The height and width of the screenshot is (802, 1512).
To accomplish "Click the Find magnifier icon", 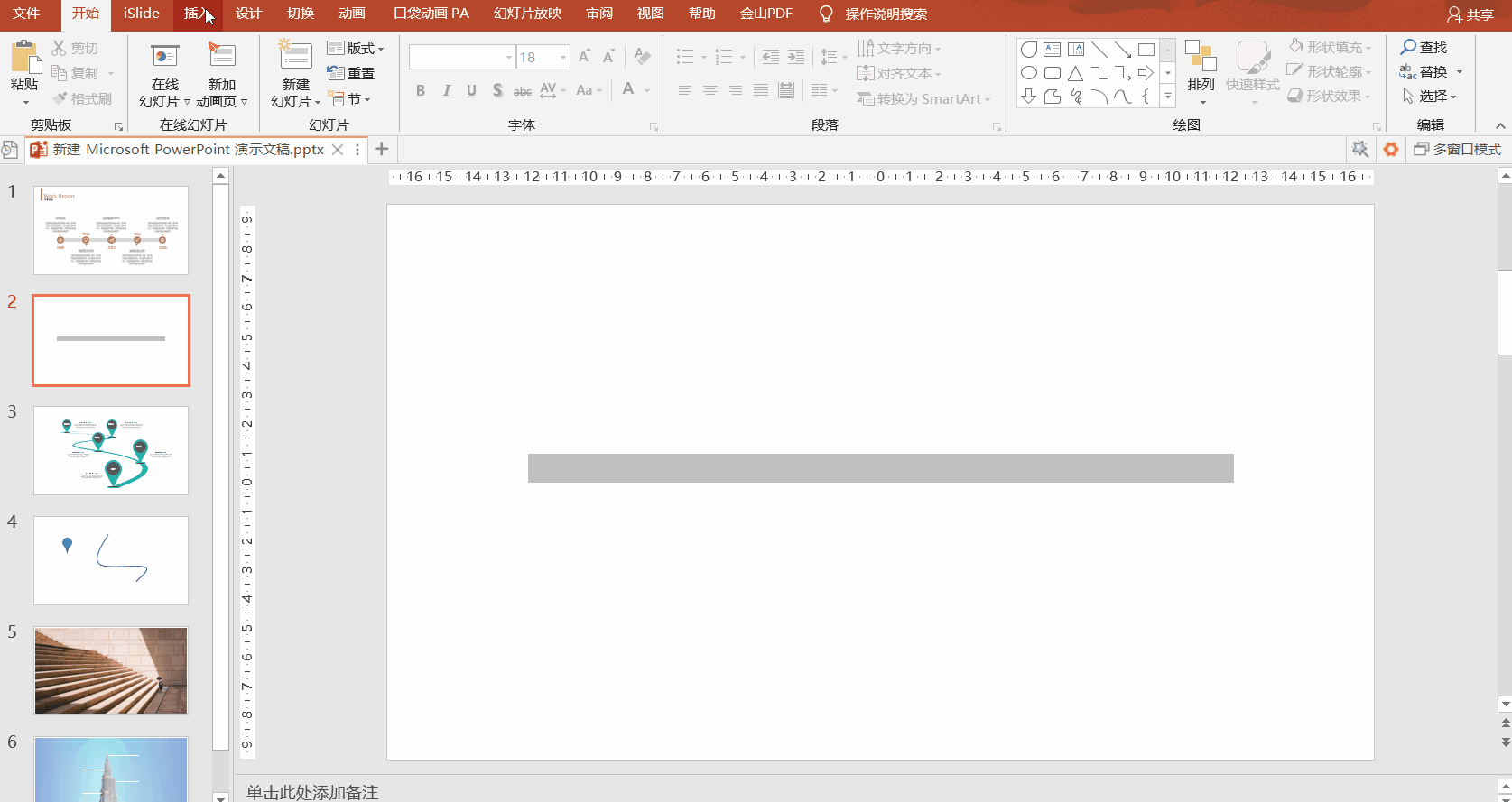I will point(1408,47).
